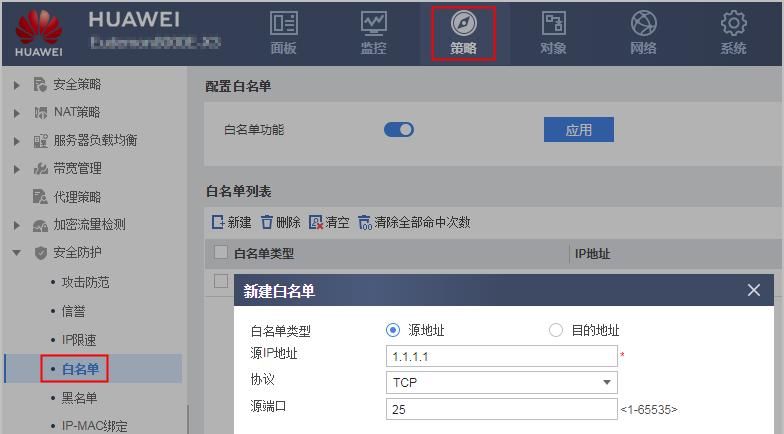Click the 服务器负载均衡 sidebar icon
This screenshot has width=784, height=434.
pyautogui.click(x=40, y=140)
